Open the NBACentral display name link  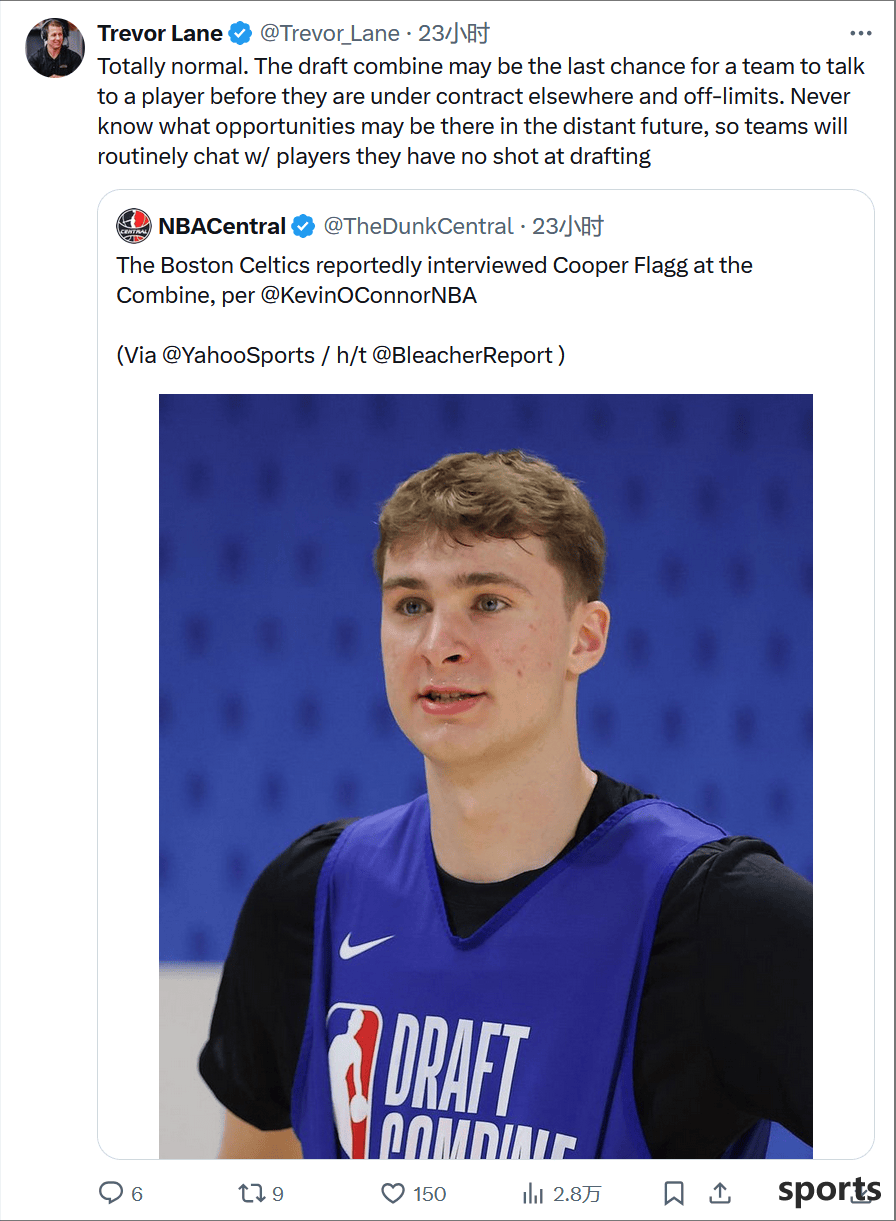222,226
